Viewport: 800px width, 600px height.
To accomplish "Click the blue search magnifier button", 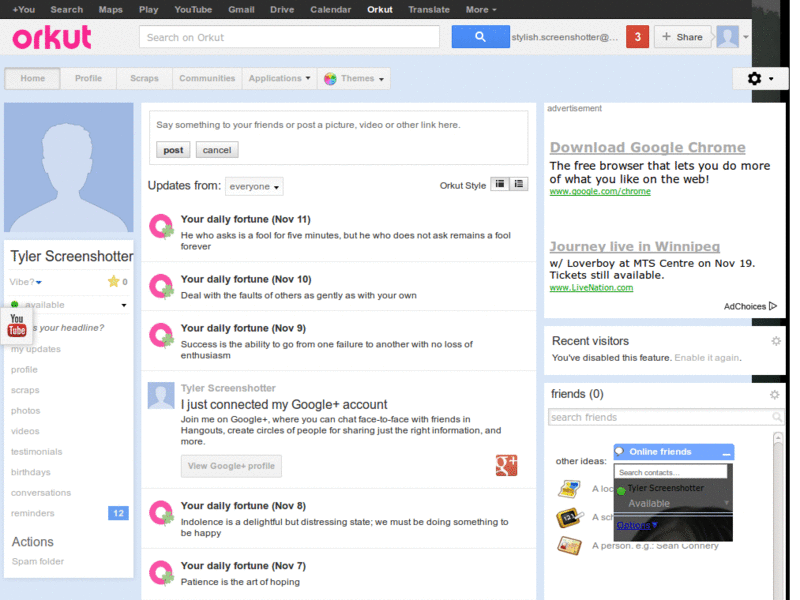I will pyautogui.click(x=480, y=37).
